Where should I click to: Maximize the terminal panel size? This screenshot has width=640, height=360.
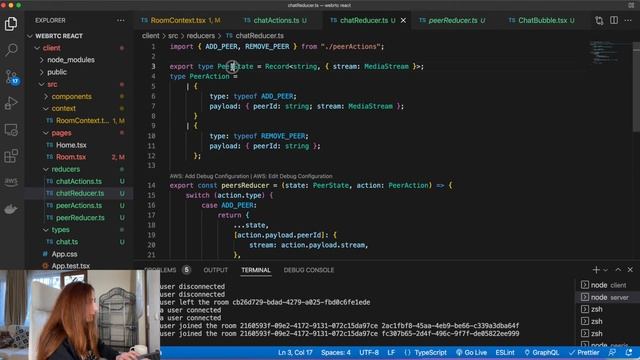coord(618,270)
